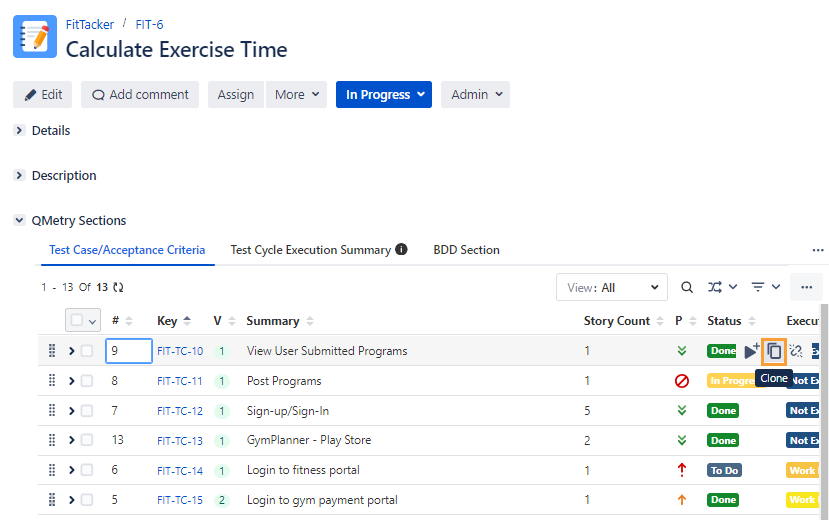Click the FitTacker project notepad icon
Image resolution: width=829 pixels, height=520 pixels.
[35, 36]
